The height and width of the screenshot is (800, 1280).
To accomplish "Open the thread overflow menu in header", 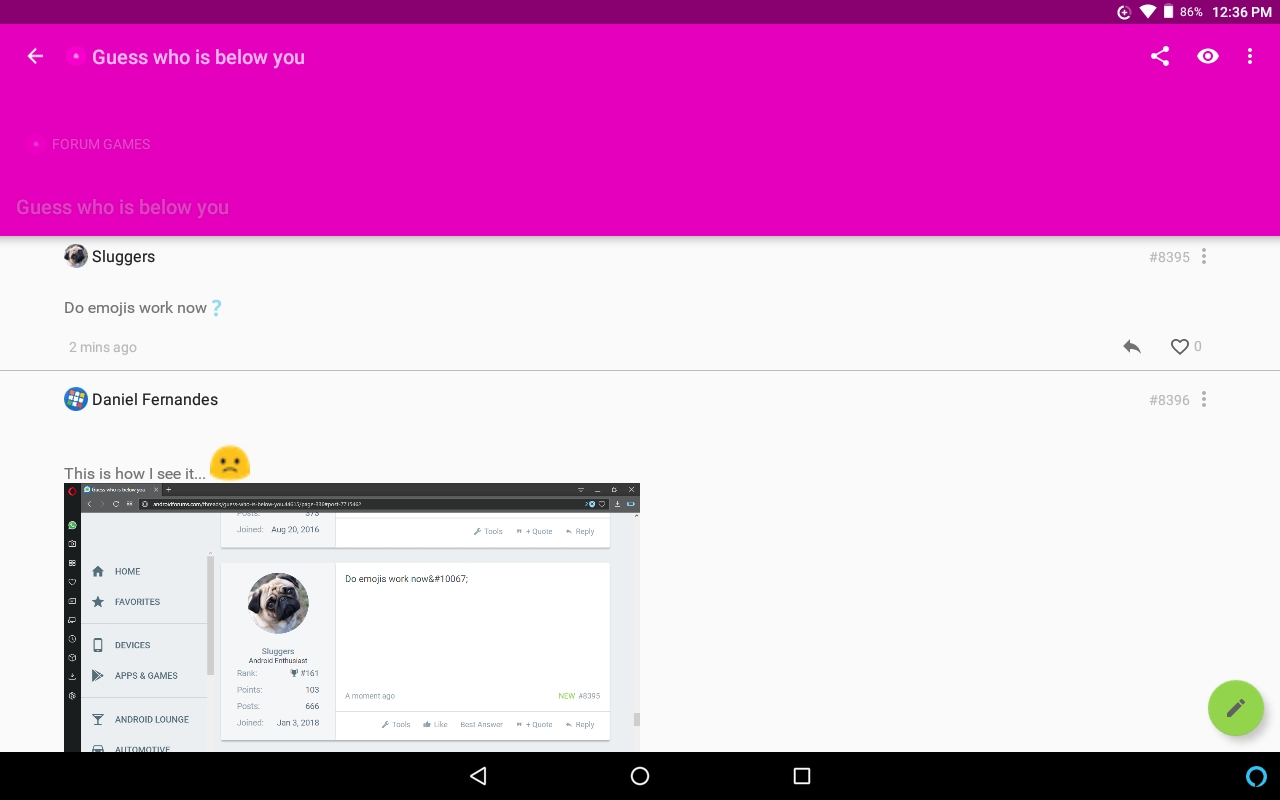I will pos(1250,57).
